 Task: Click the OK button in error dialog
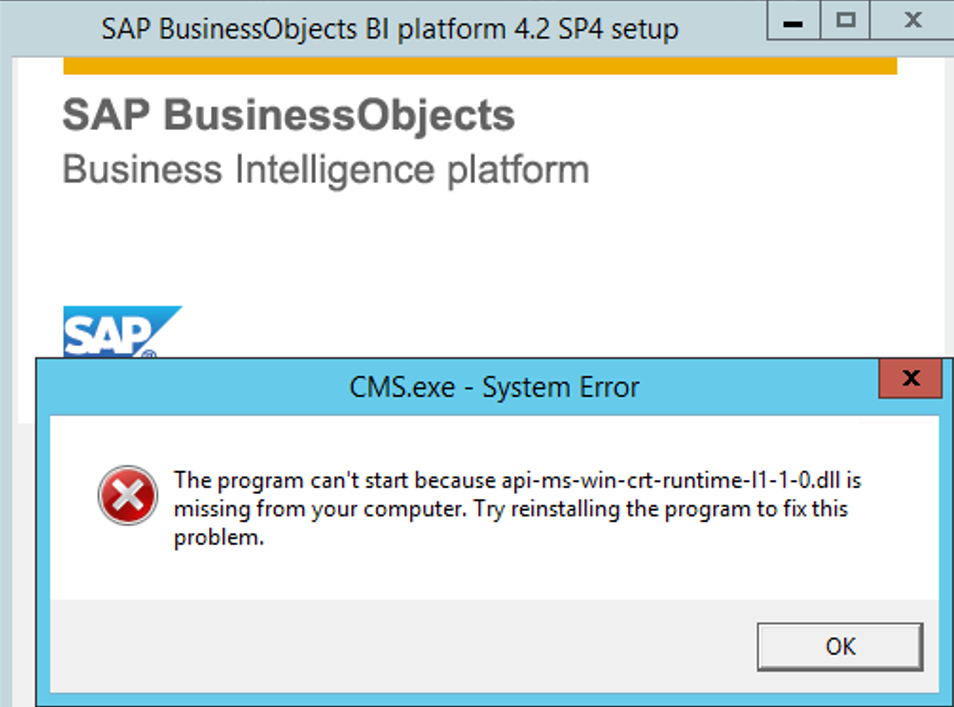(x=840, y=646)
